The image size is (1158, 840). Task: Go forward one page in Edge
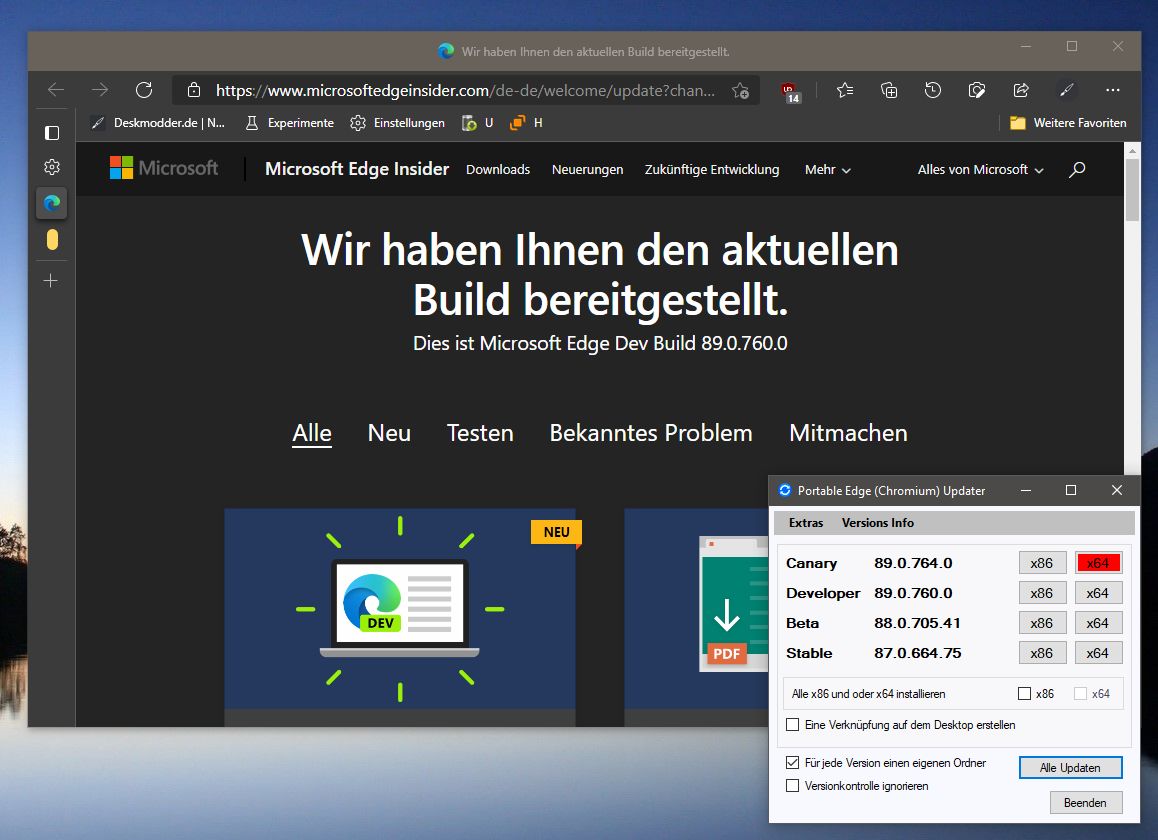(100, 90)
